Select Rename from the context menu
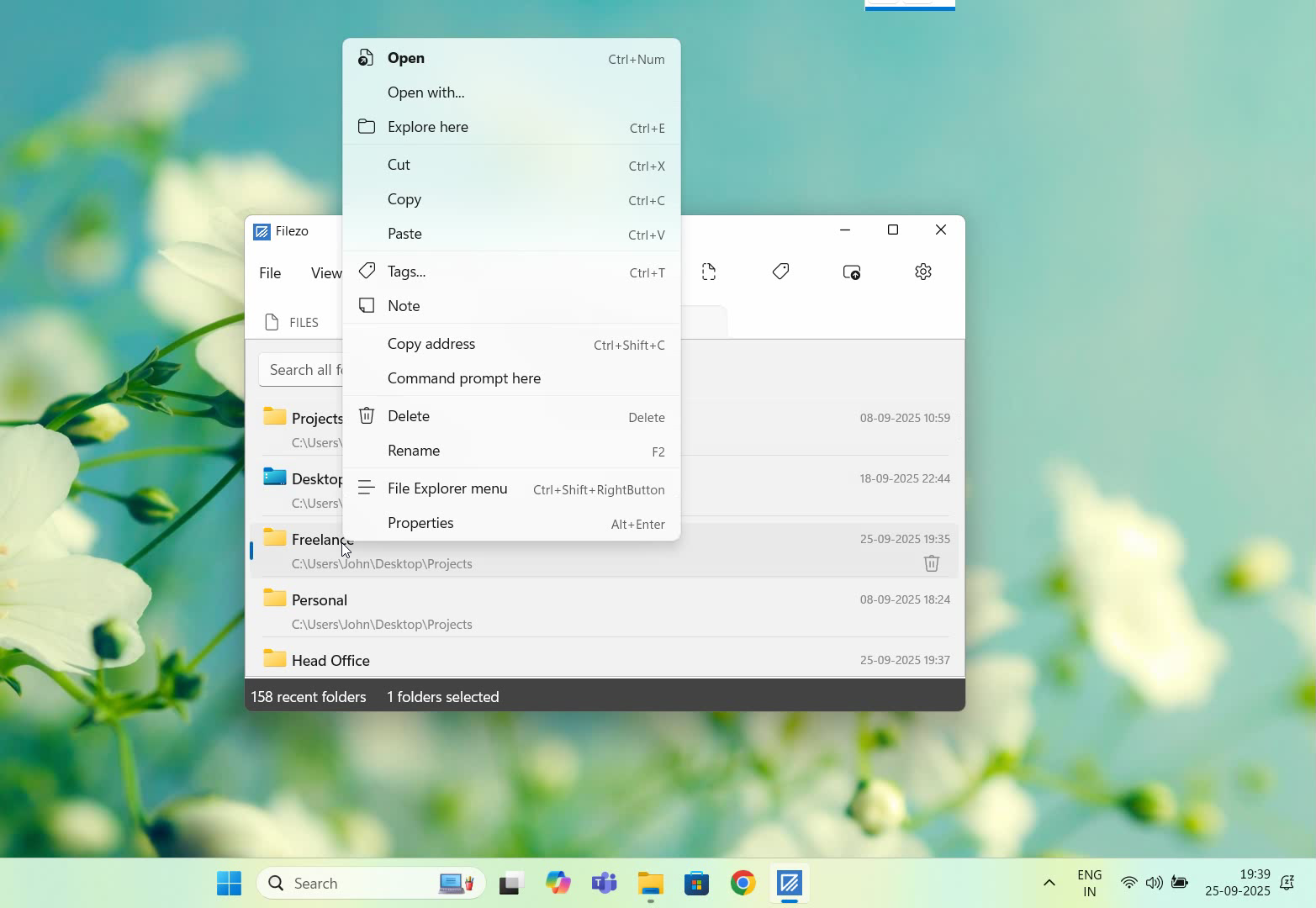The width and height of the screenshot is (1316, 908). [413, 451]
